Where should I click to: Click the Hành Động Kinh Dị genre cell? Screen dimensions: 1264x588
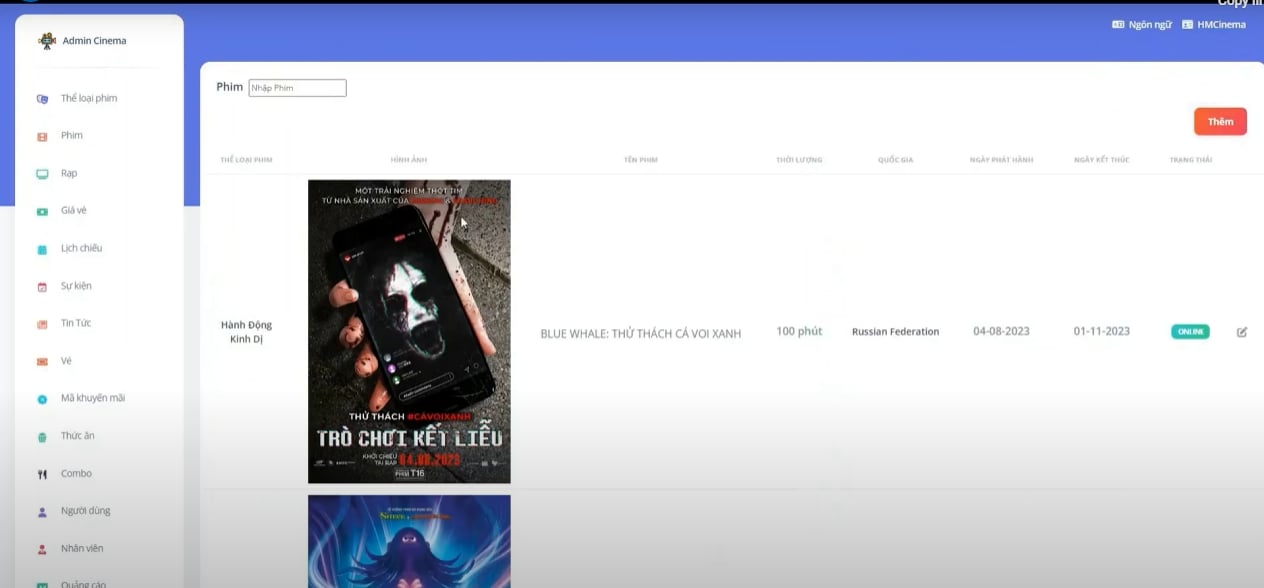pos(246,332)
